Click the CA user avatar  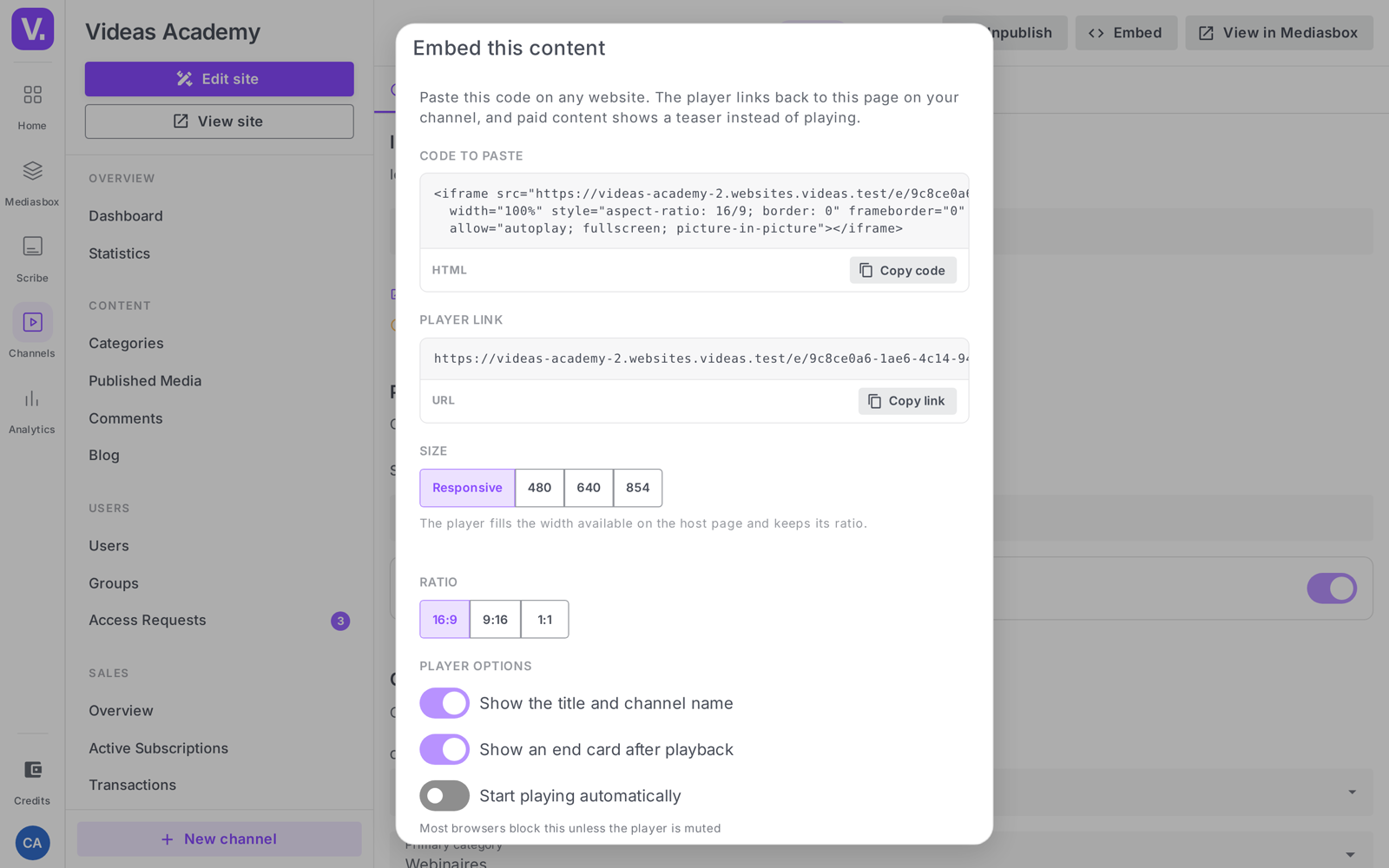point(32,843)
